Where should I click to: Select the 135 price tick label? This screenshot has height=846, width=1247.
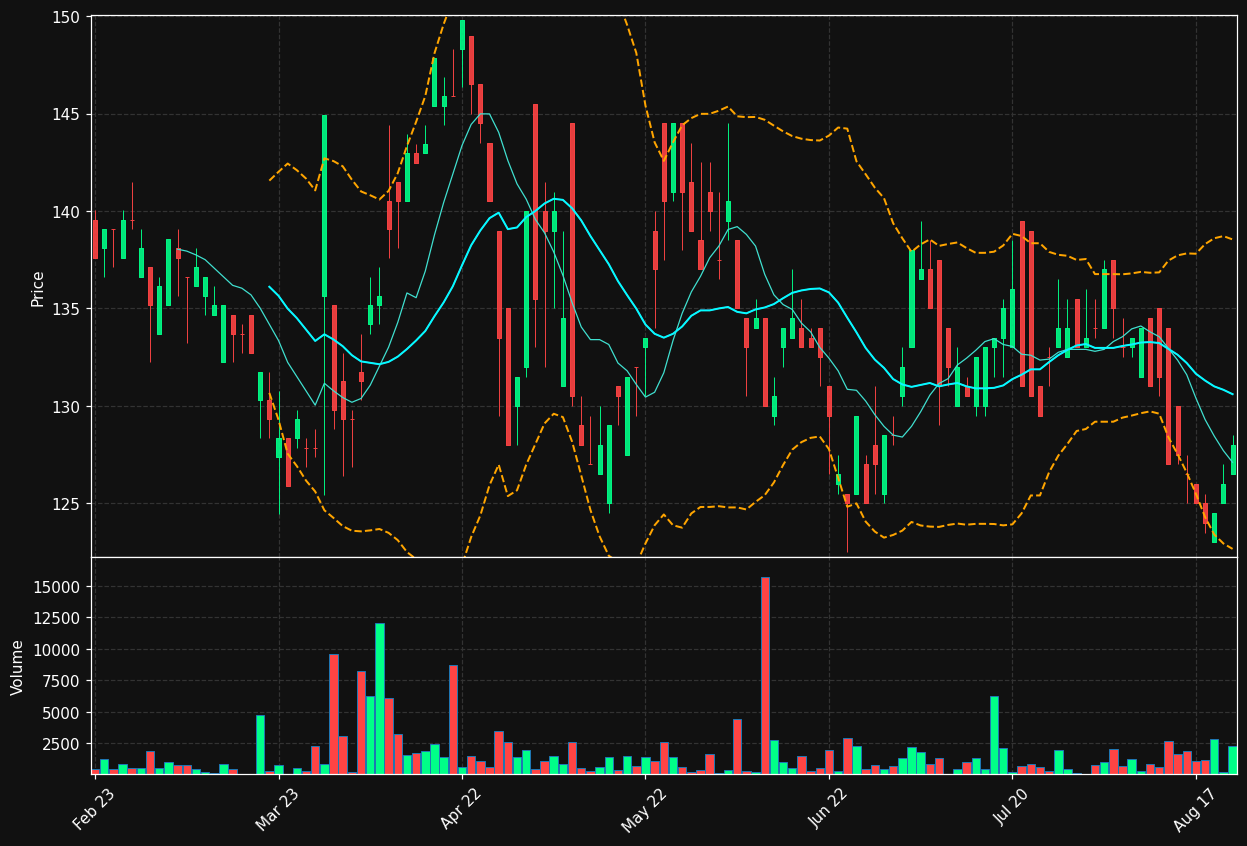(x=67, y=309)
